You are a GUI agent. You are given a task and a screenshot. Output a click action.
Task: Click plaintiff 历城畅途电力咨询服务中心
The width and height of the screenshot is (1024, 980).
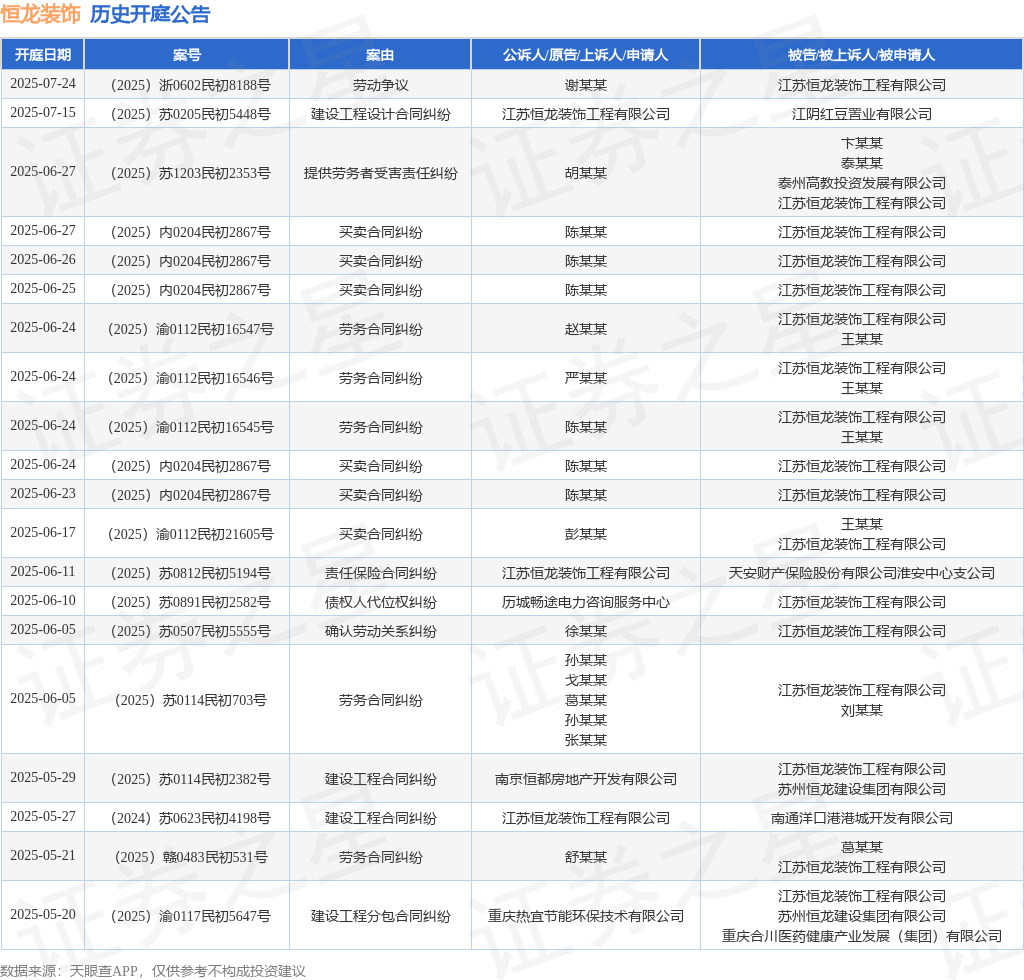pyautogui.click(x=585, y=602)
